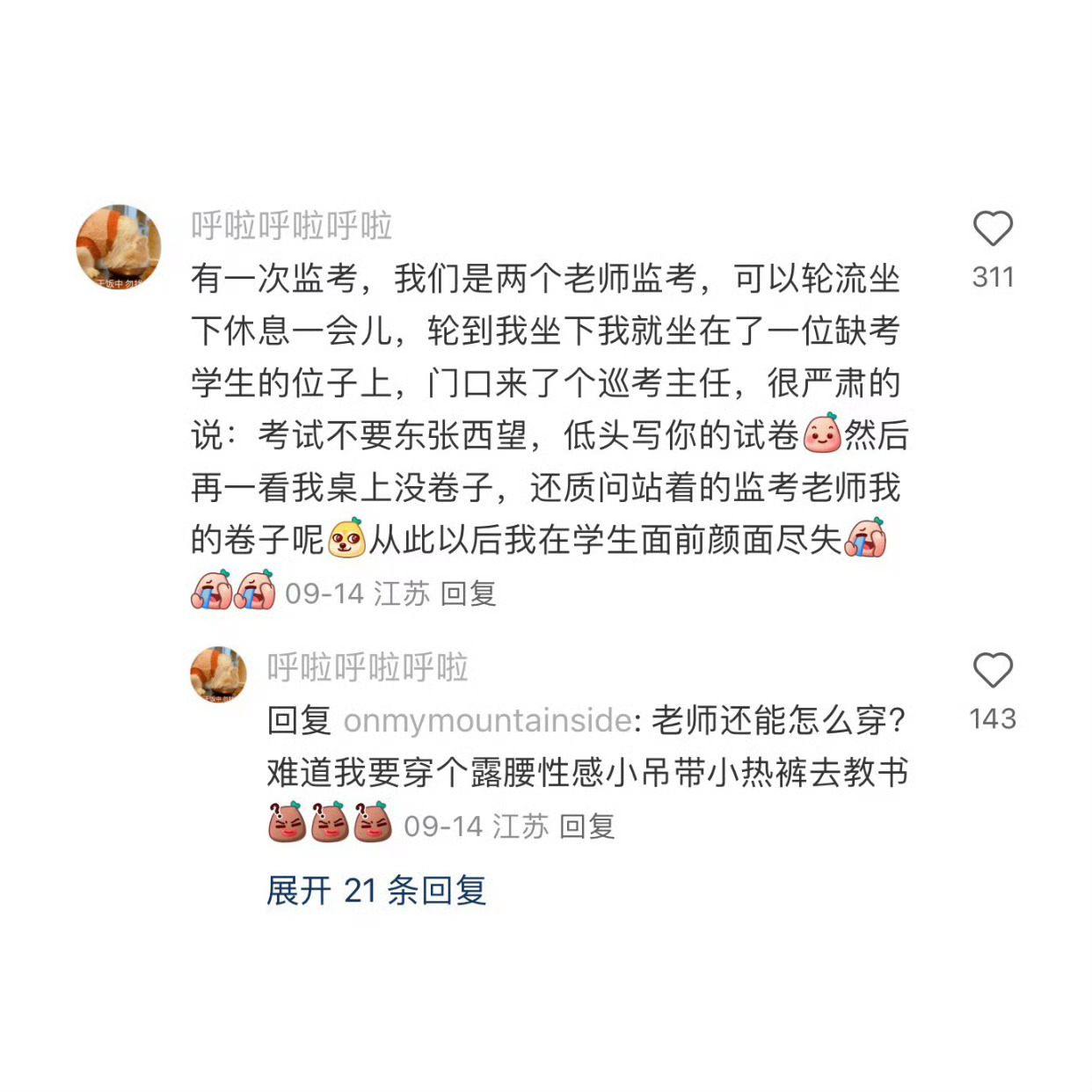Reply to the 老师还能怎么穿 comment
1092x1092 pixels.
(586, 826)
